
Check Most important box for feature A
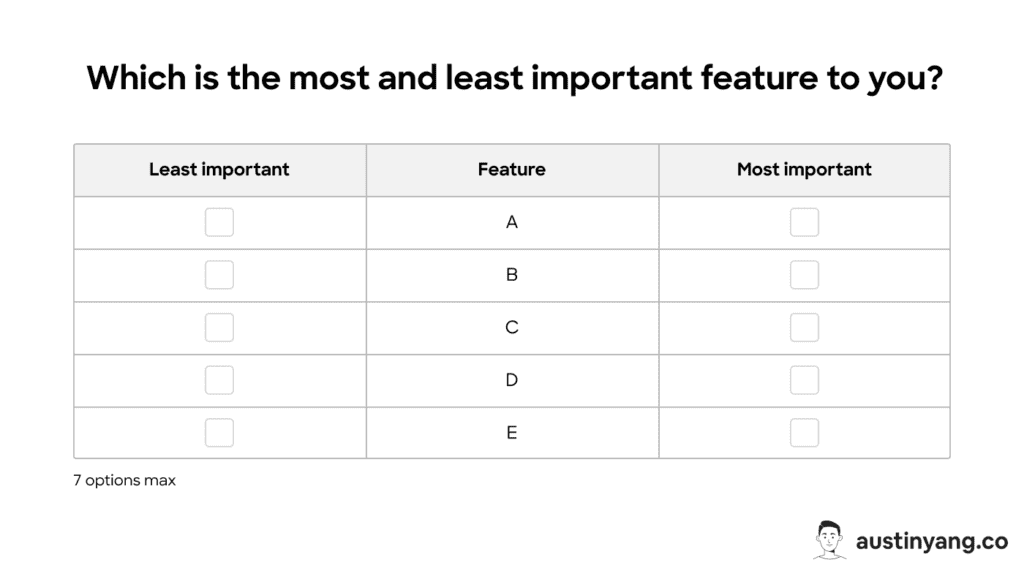(804, 222)
